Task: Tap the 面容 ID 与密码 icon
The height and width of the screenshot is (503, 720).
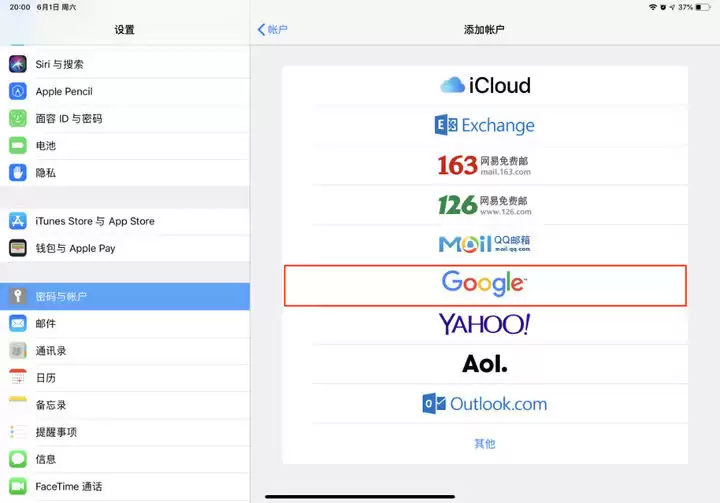Action: pyautogui.click(x=17, y=118)
